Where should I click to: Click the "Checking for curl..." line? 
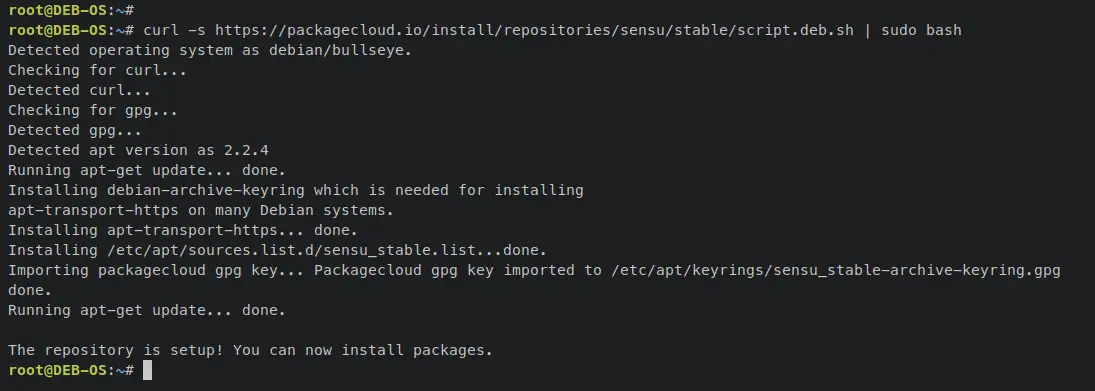pyautogui.click(x=97, y=71)
